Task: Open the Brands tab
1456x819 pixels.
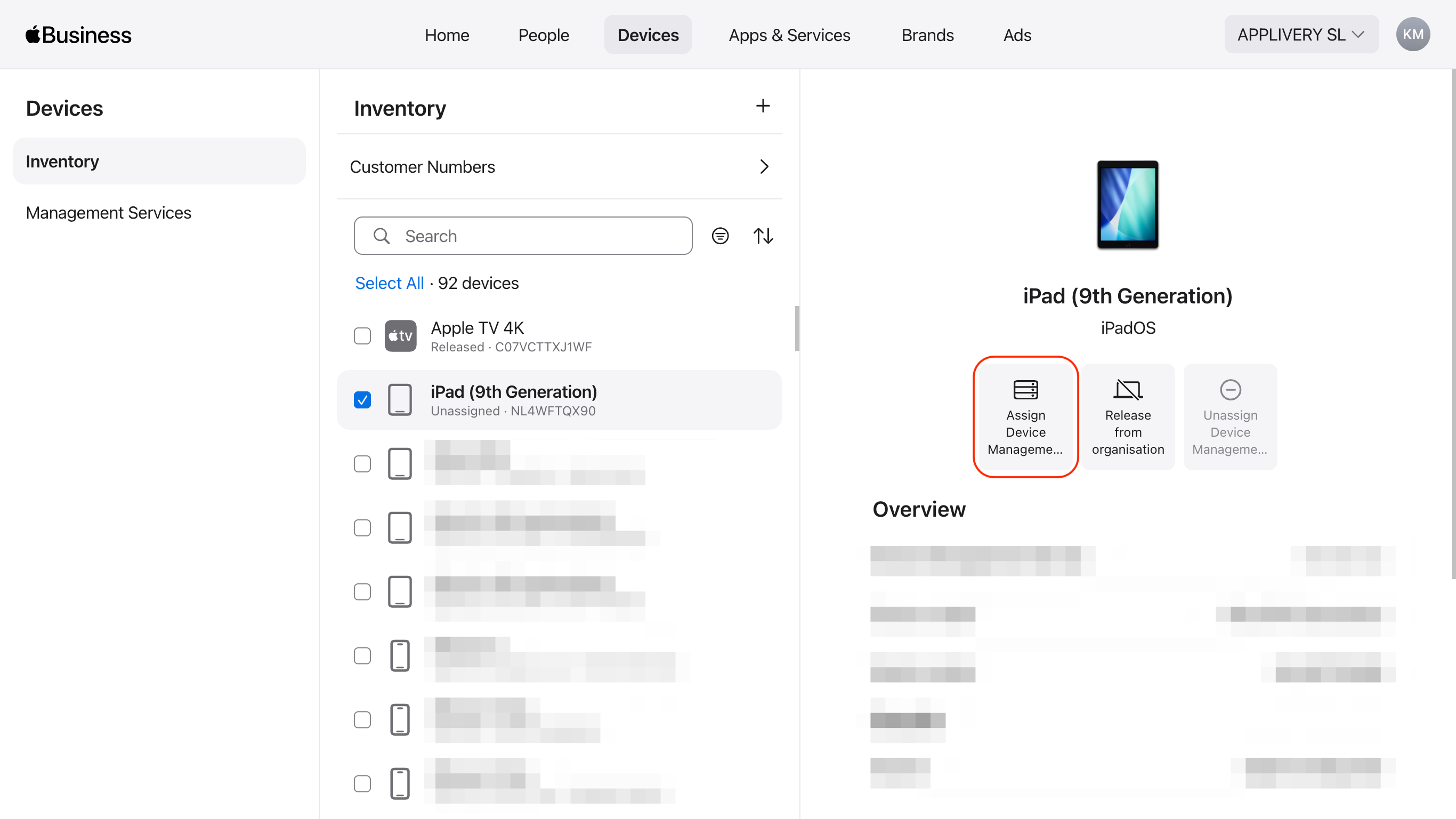Action: point(927,35)
